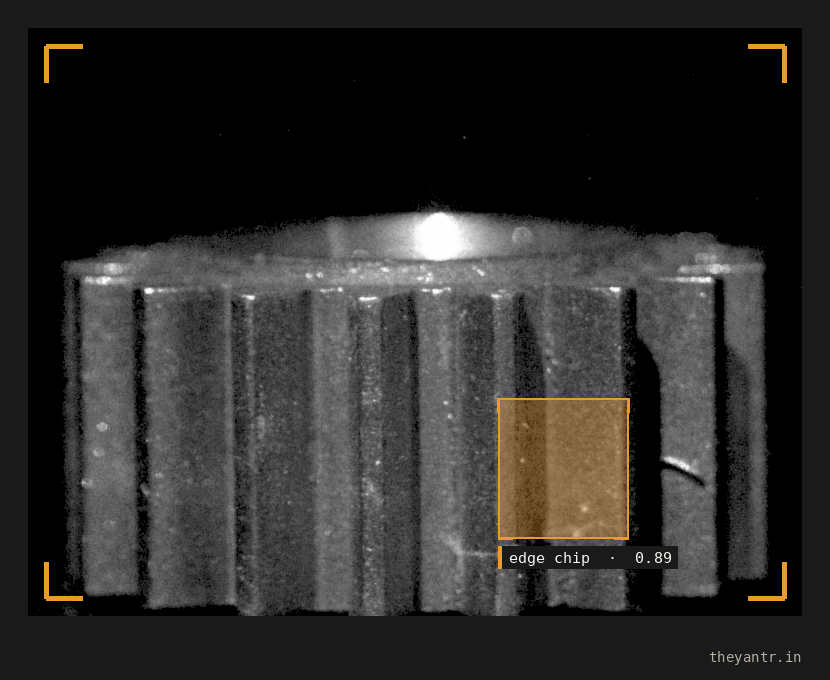Open the theyantr.in watermark link

pos(755,657)
